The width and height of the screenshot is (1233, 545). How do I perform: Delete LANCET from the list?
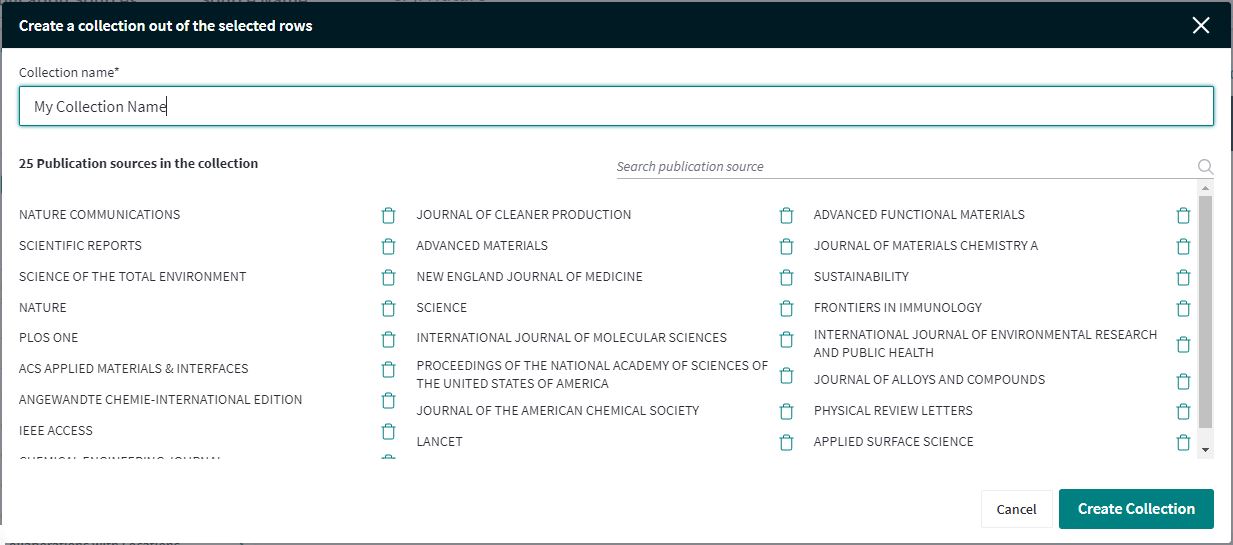coord(786,442)
